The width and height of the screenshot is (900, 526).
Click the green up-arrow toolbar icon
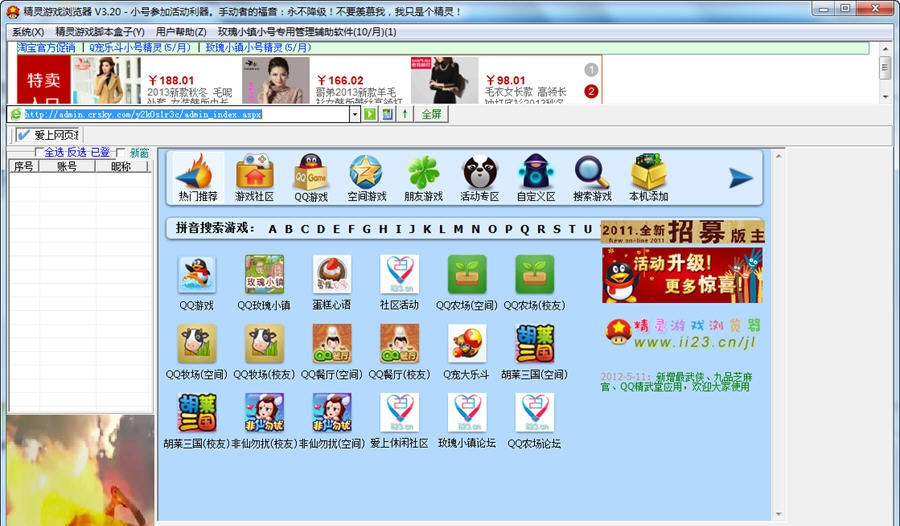[x=405, y=114]
